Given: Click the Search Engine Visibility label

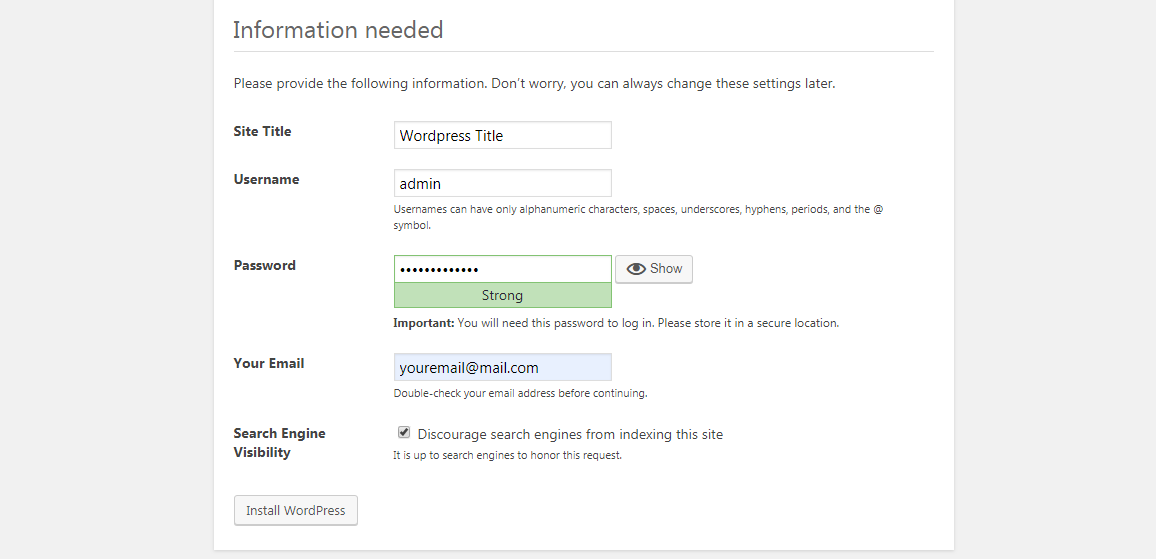Looking at the screenshot, I should click(279, 442).
